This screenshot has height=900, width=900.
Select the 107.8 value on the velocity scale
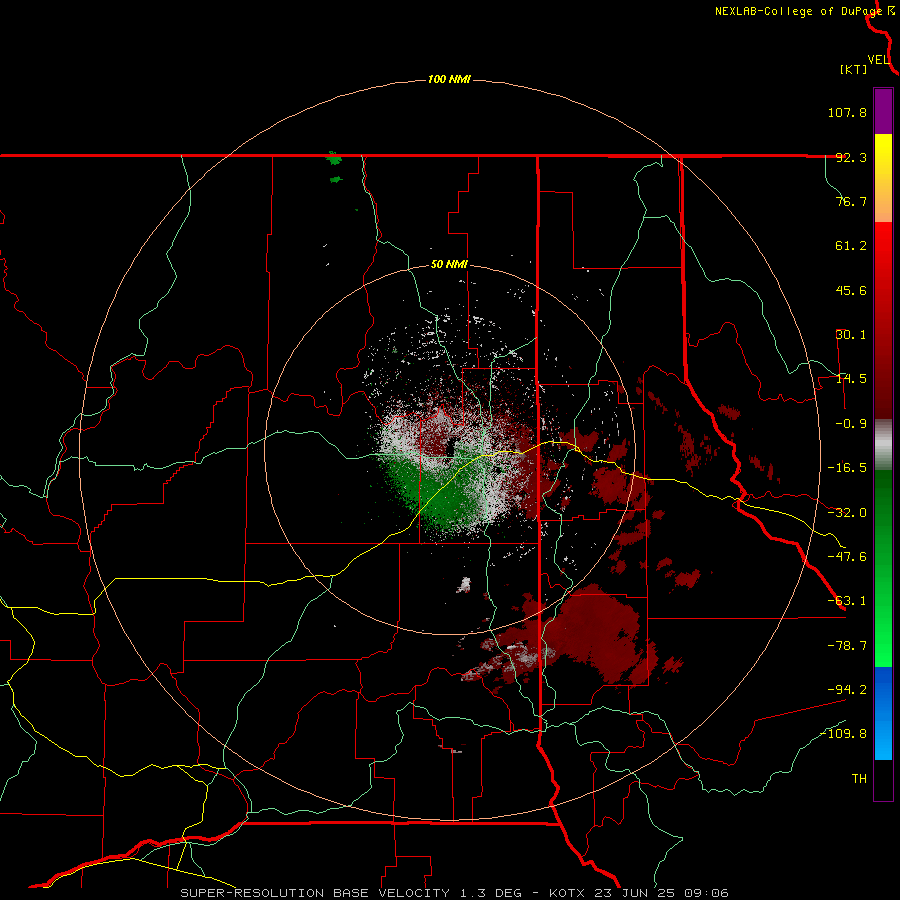[847, 112]
